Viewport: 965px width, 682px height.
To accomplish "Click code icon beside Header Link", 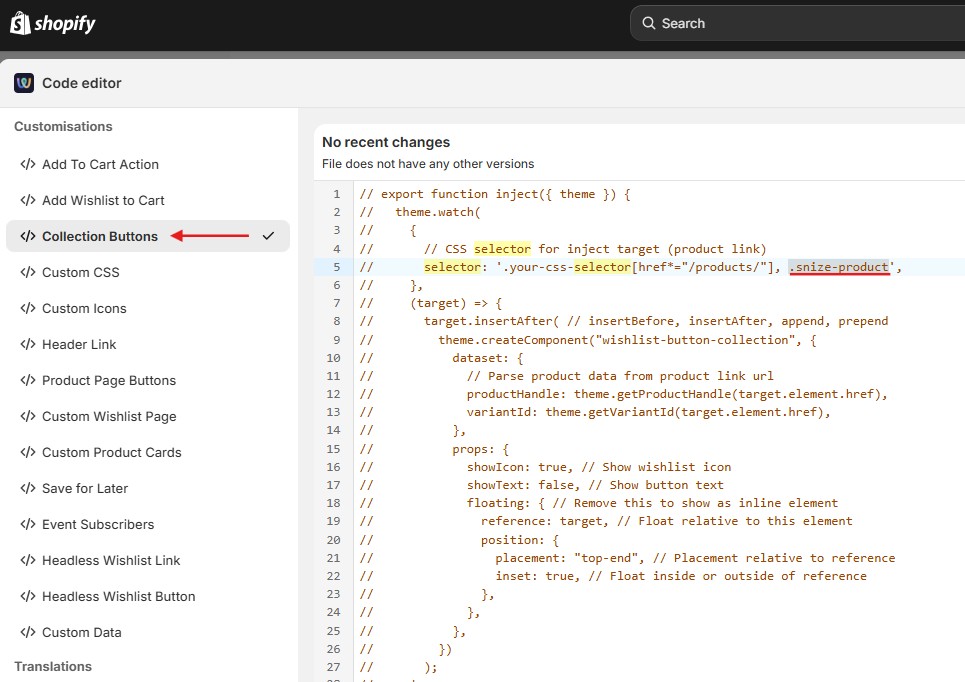I will (x=28, y=344).
